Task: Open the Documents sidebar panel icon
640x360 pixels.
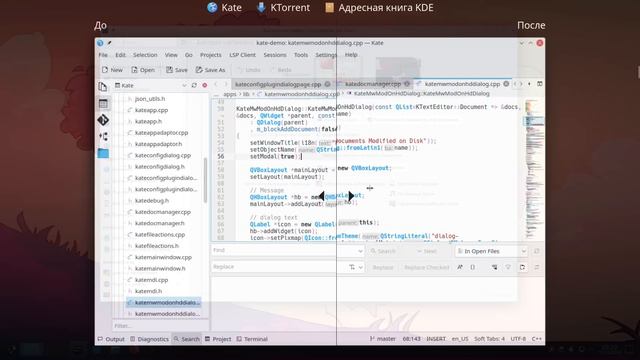Action: 102,87
